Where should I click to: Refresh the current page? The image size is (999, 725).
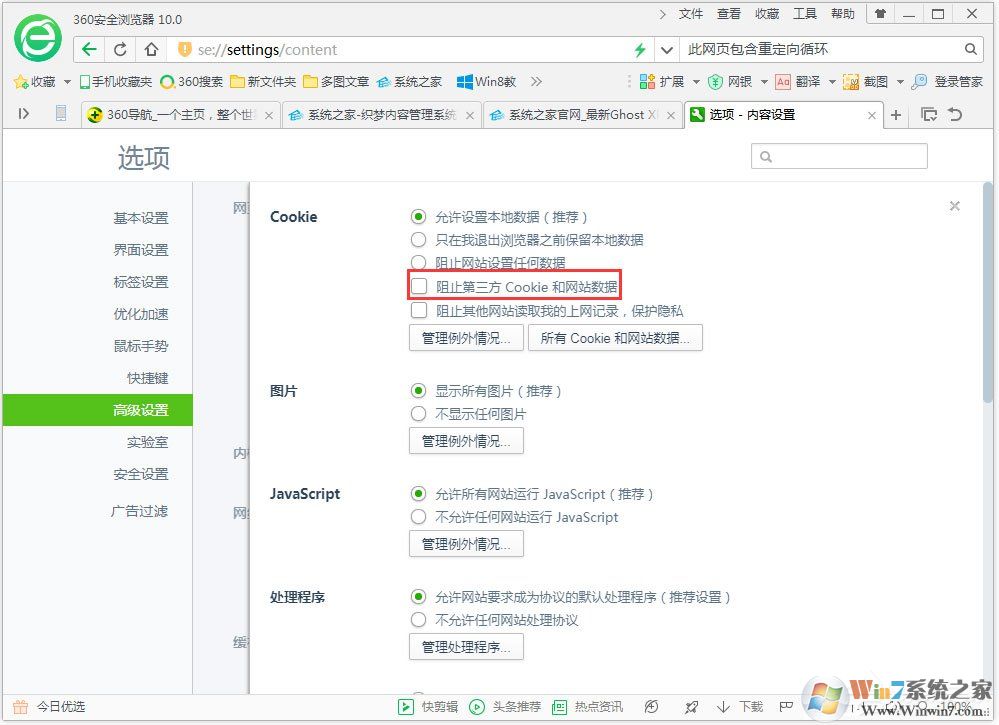pyautogui.click(x=120, y=48)
